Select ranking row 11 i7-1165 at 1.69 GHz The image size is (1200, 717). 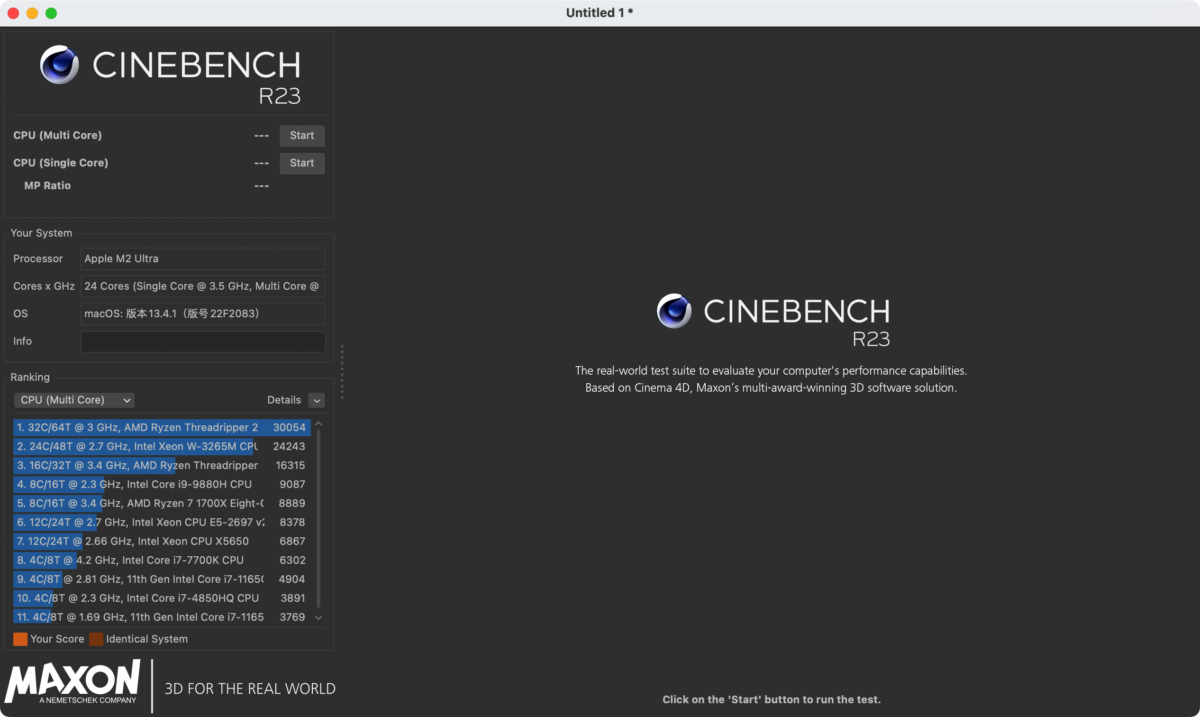[161, 617]
